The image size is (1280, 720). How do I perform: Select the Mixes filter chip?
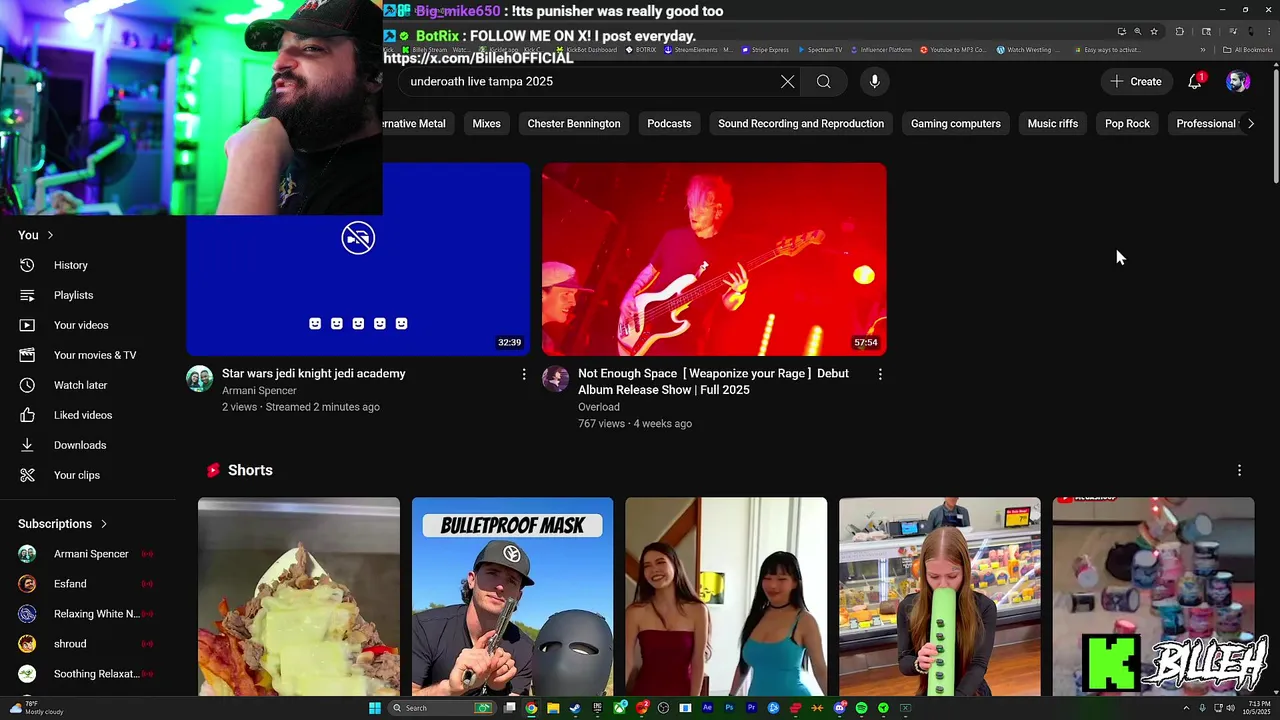click(487, 124)
